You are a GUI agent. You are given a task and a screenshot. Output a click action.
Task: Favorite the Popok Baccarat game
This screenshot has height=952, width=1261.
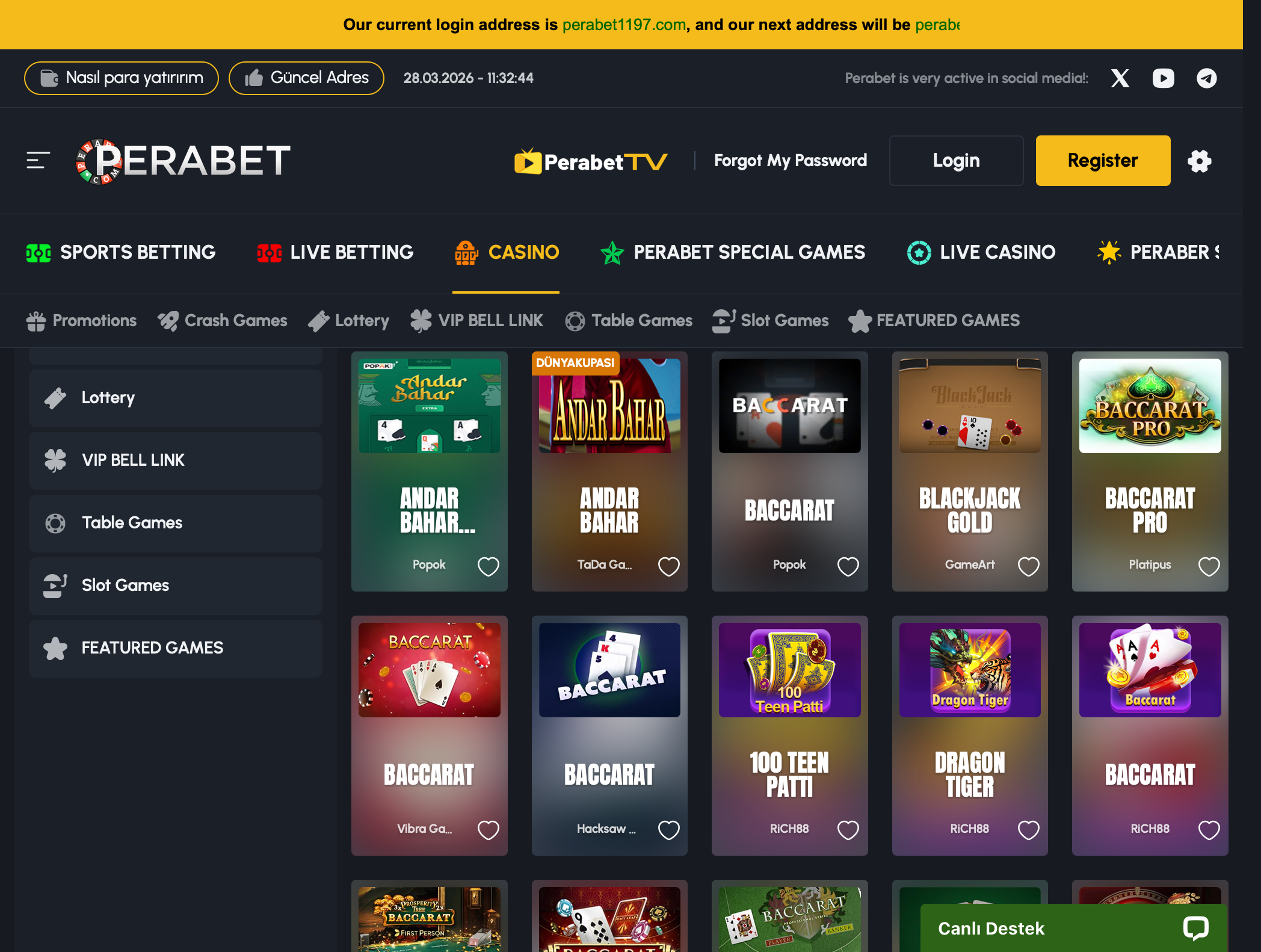coord(848,566)
